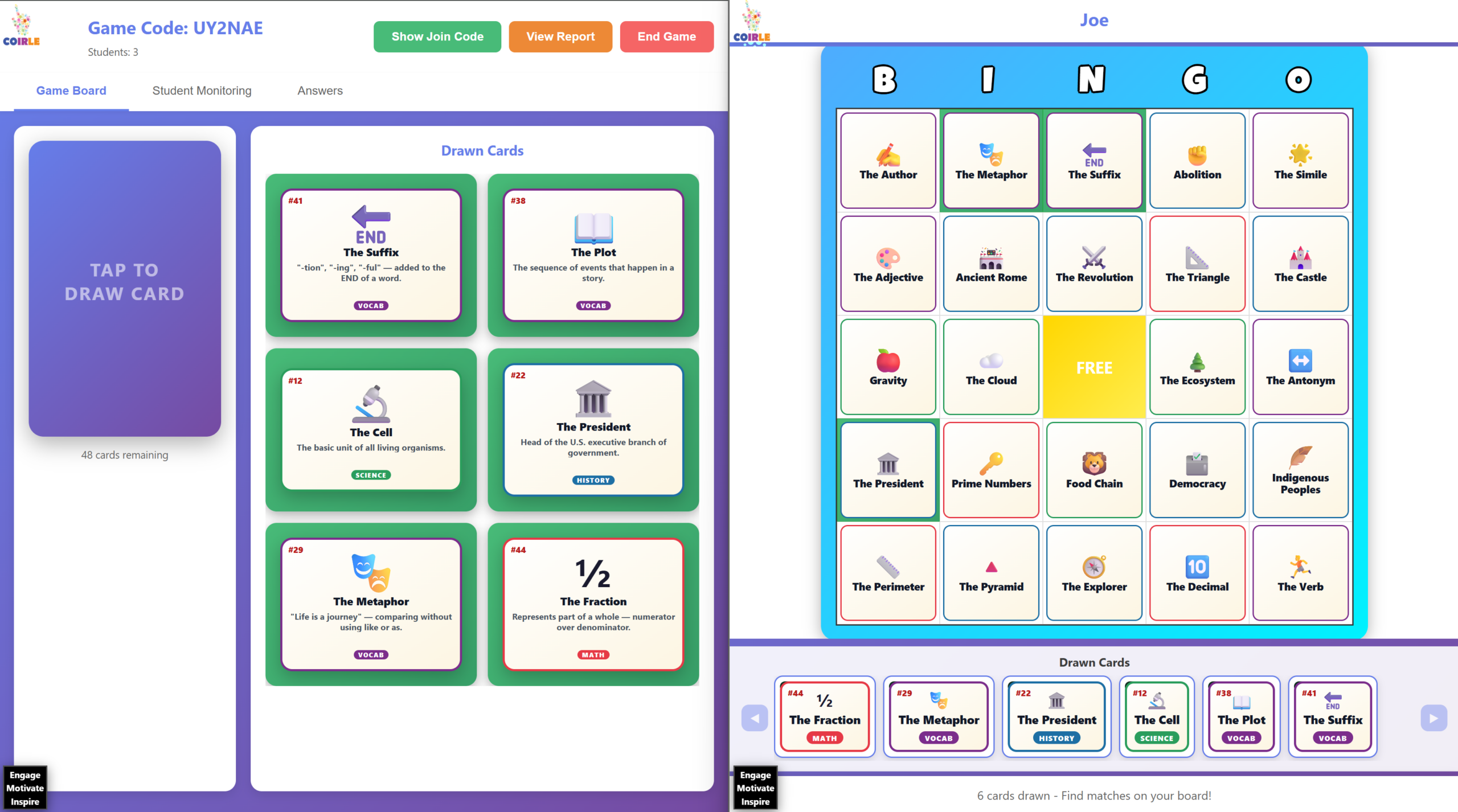Tap the draw card deck
Viewport: 1458px width, 812px height.
tap(125, 288)
